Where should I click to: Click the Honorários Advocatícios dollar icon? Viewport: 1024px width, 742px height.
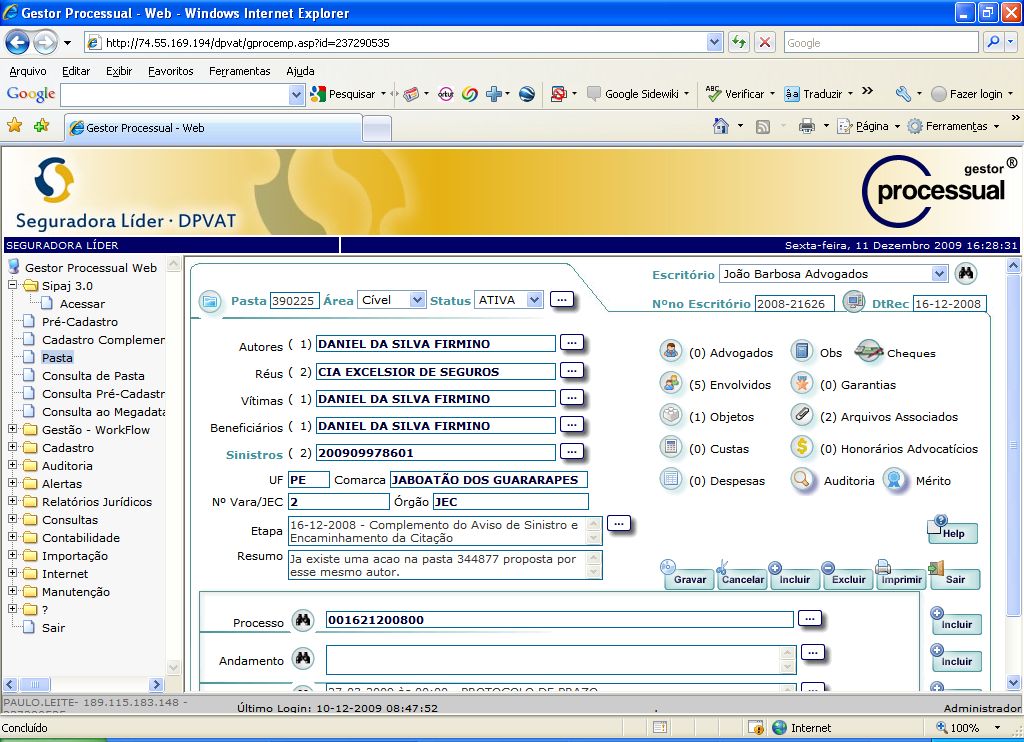point(801,447)
